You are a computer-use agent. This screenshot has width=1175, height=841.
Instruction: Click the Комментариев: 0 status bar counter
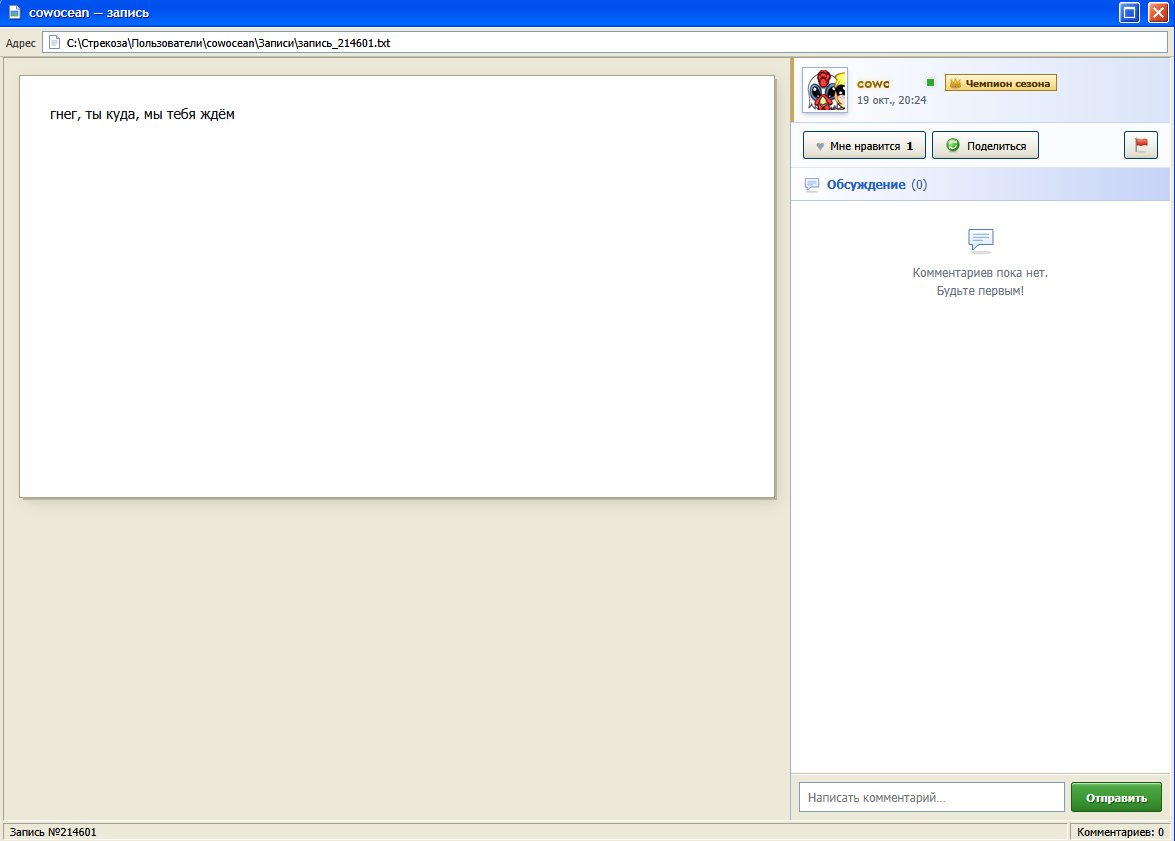click(x=1120, y=832)
